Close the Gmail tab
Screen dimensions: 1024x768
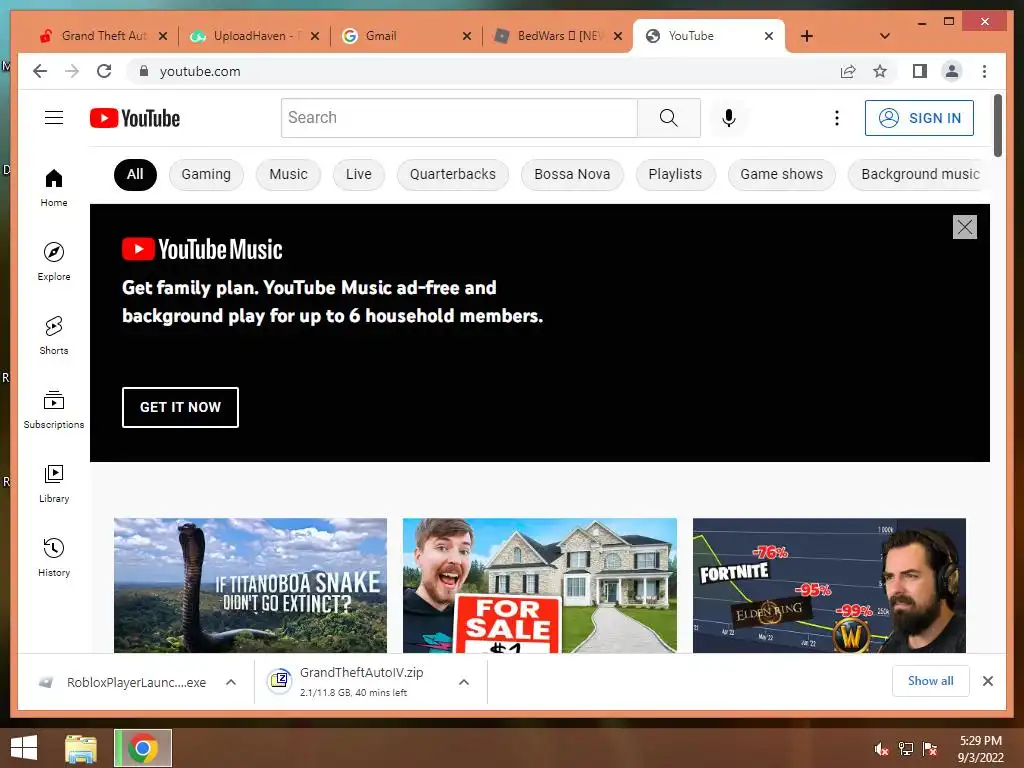coord(466,36)
